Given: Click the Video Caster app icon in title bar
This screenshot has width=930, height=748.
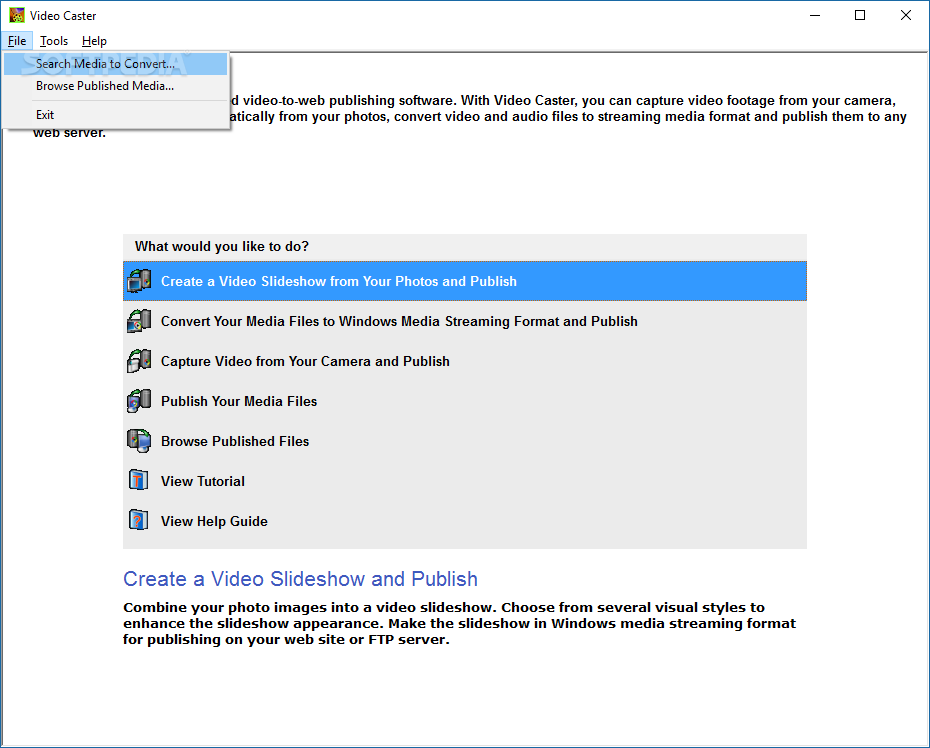Looking at the screenshot, I should [x=17, y=15].
